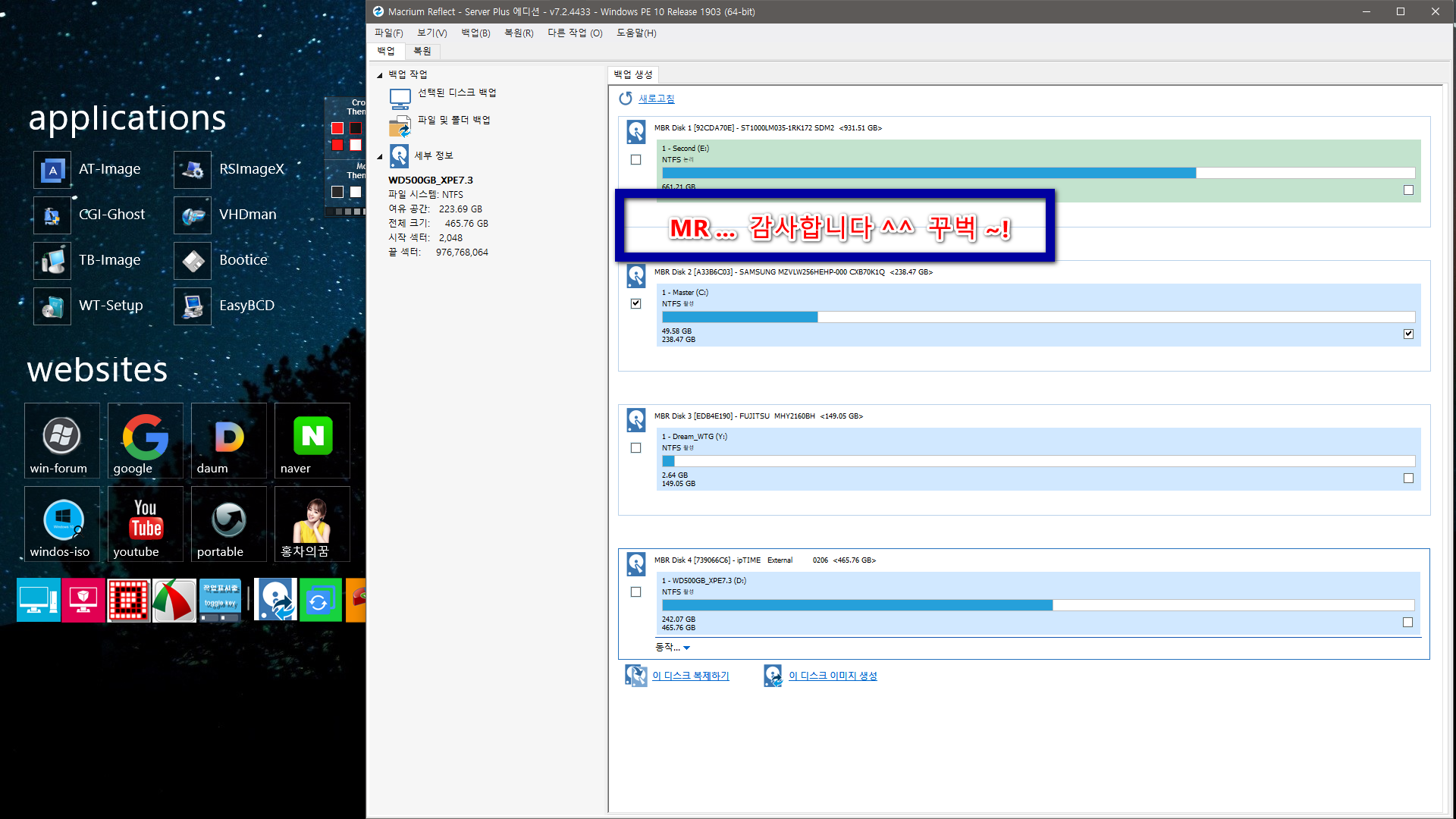Select the Master (C:) partition bar
This screenshot has width=1456, height=819.
pyautogui.click(x=1038, y=317)
